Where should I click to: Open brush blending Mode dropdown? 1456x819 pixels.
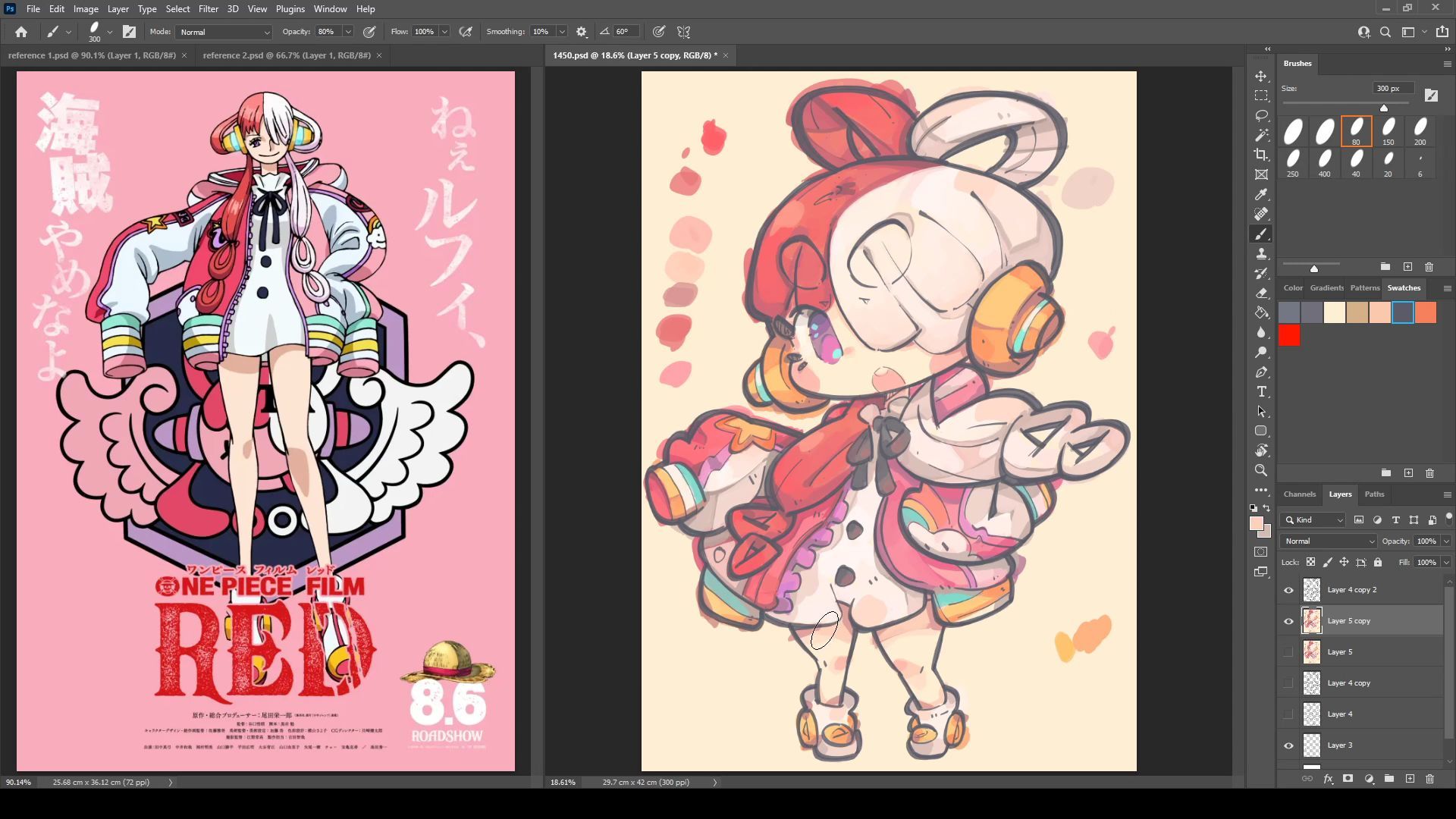(224, 32)
